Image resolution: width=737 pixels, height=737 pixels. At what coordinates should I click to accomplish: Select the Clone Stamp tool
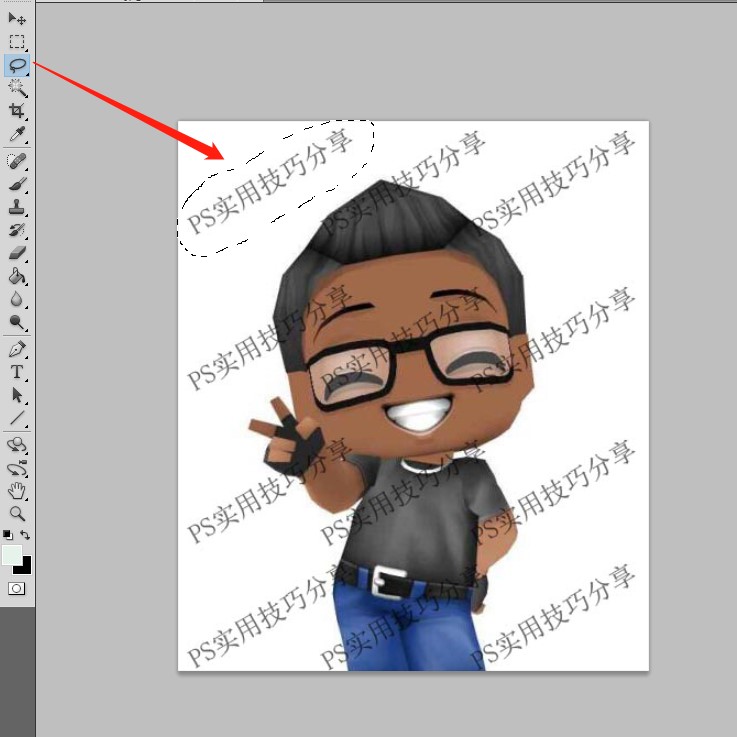[17, 208]
